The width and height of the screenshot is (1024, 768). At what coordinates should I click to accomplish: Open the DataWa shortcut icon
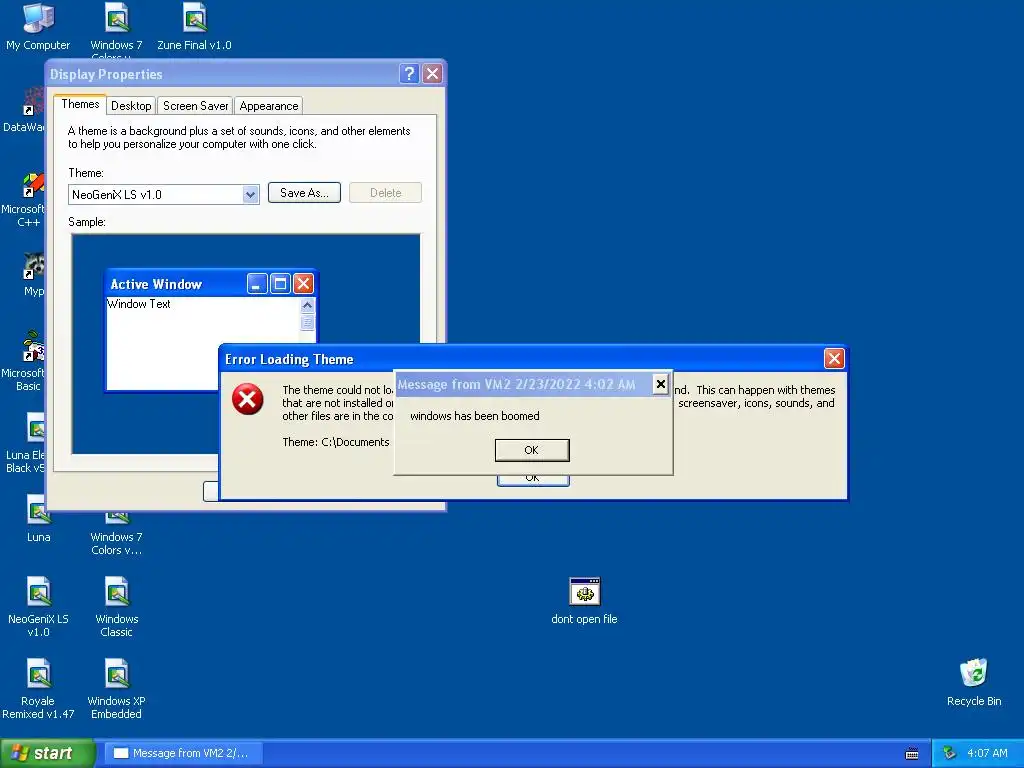click(34, 102)
